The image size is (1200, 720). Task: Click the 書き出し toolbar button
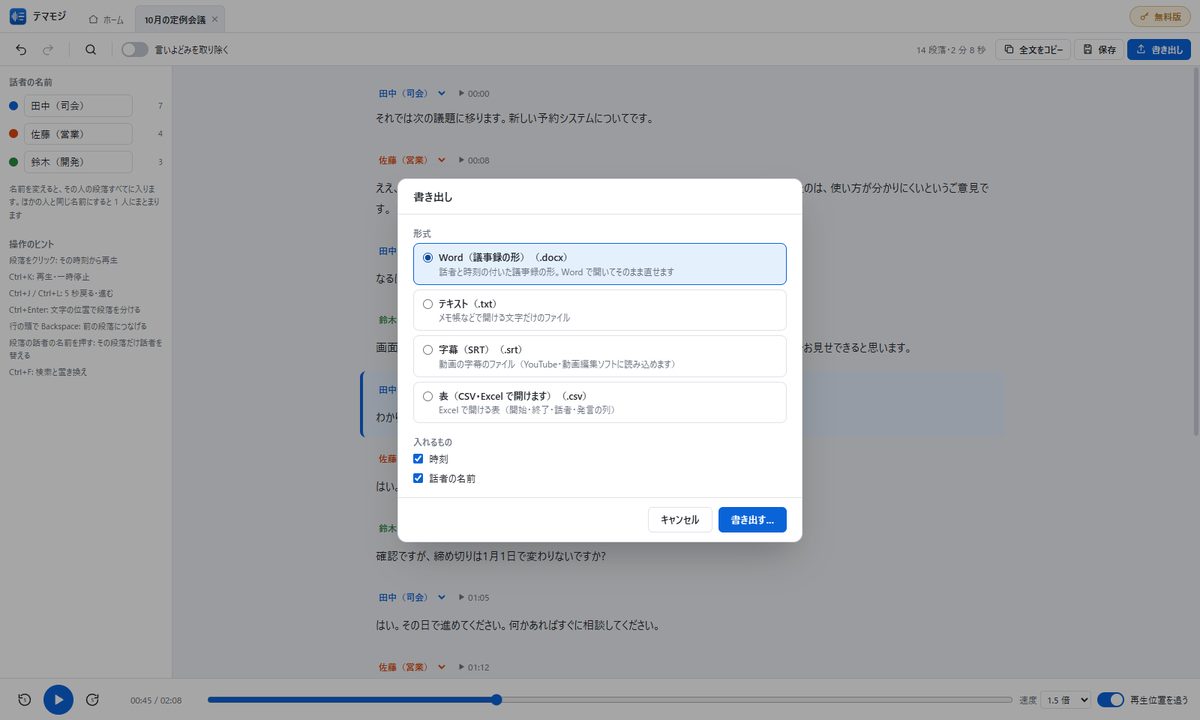click(1158, 49)
